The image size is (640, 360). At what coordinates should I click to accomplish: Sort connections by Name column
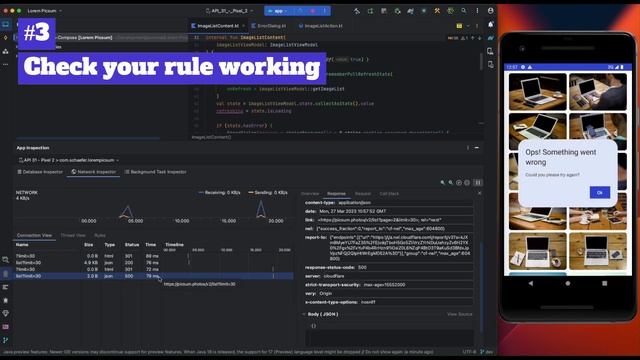22,244
